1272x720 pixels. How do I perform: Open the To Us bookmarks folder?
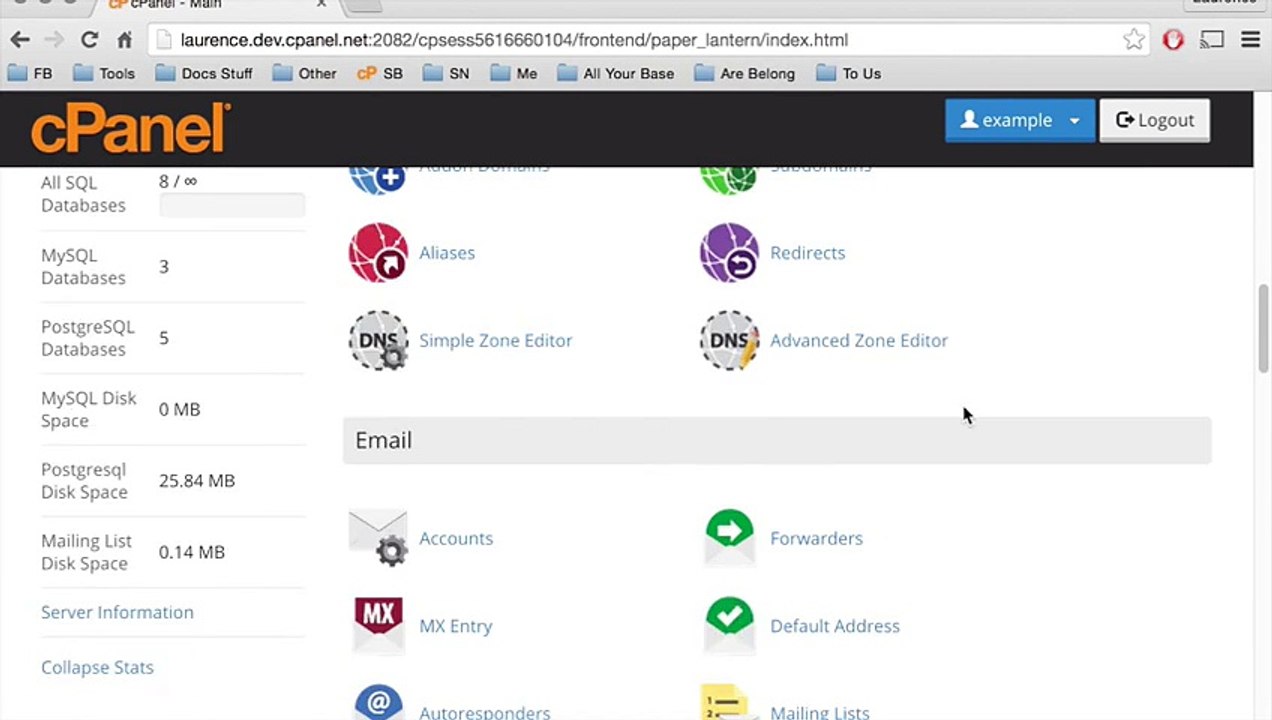(x=849, y=74)
